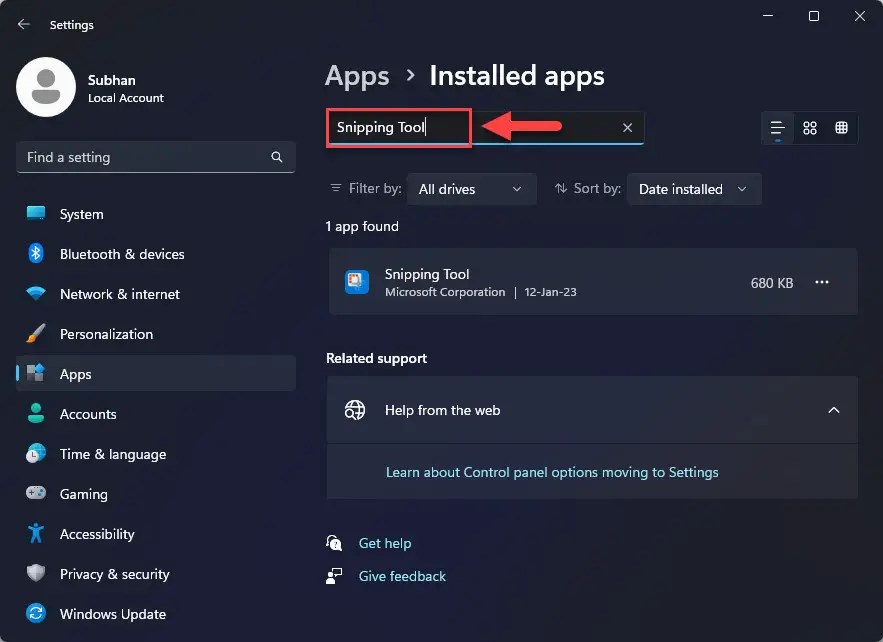Click in the Find a setting field
The width and height of the screenshot is (883, 642).
156,157
